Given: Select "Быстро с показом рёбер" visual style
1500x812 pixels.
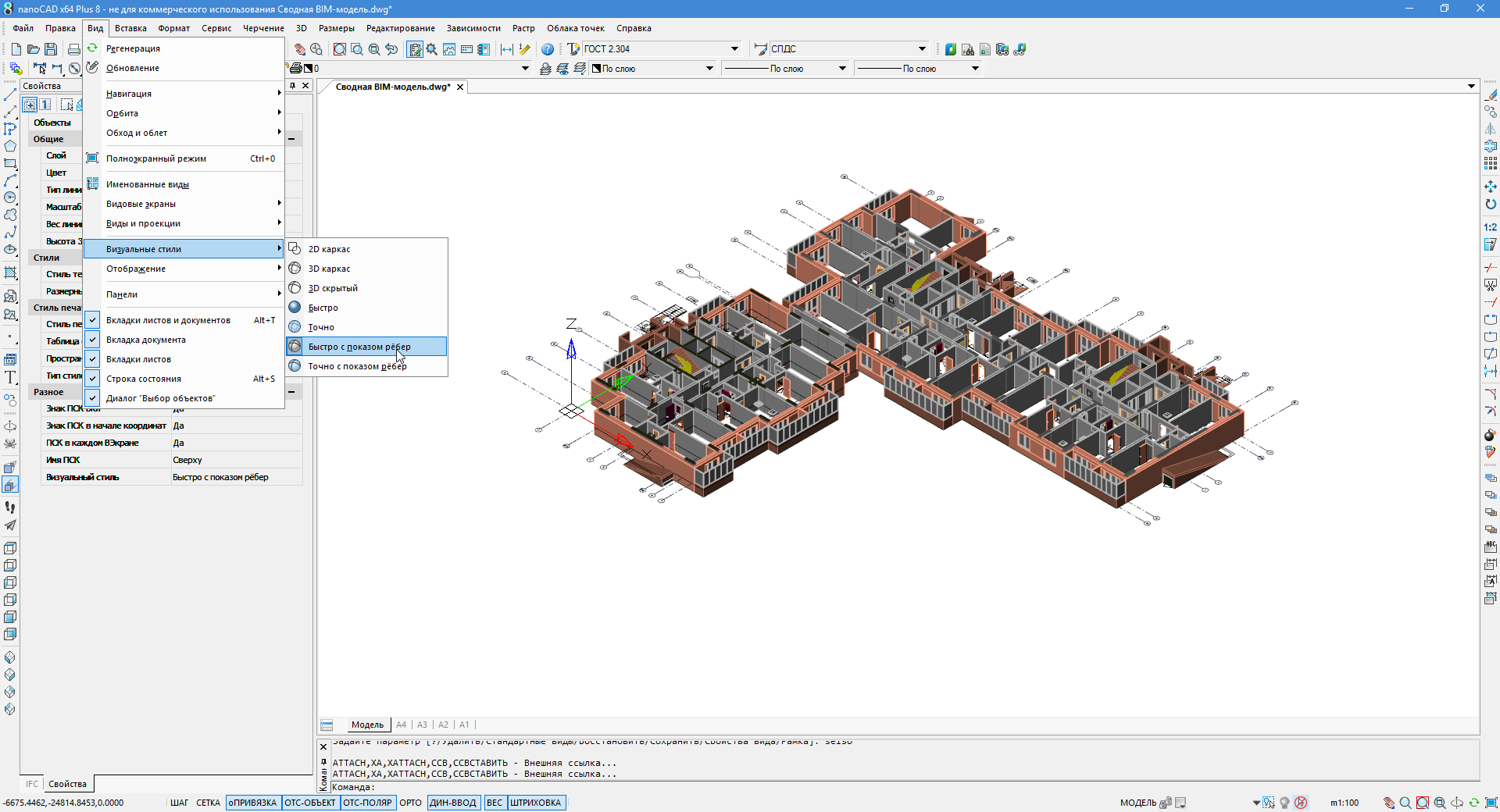Looking at the screenshot, I should (361, 346).
